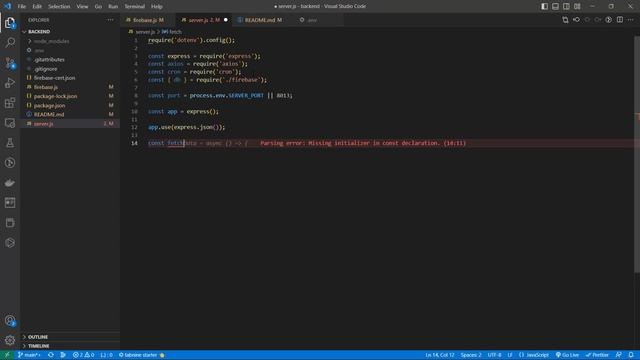
Task: Open the Terminal menu
Action: click(x=135, y=7)
